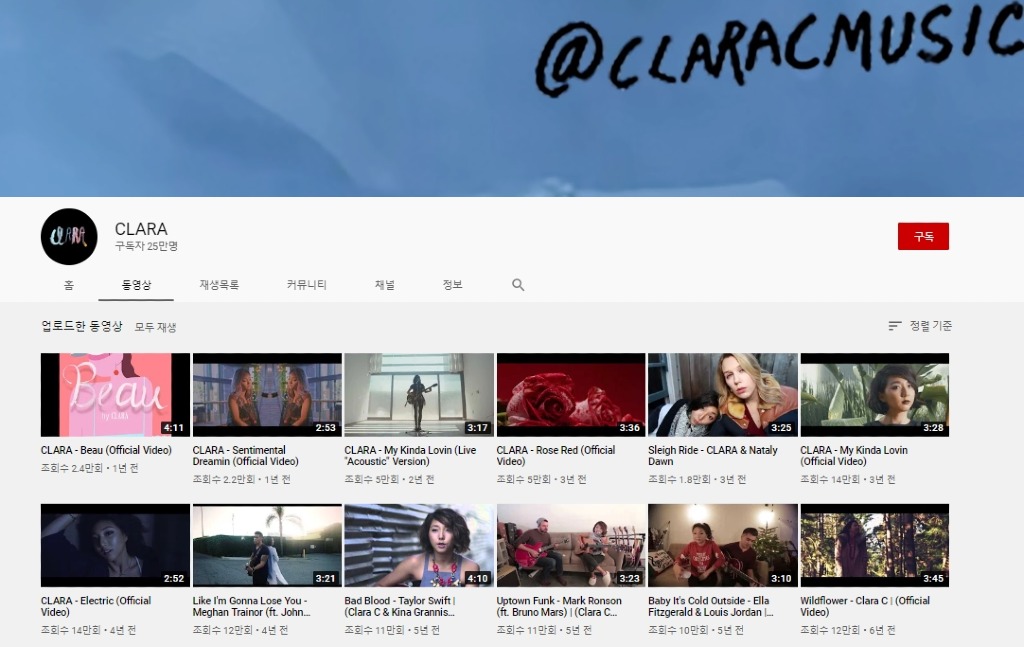This screenshot has height=647, width=1024.
Task: Click the 'Like I'm Gonna Lose You' title link
Action: click(251, 607)
